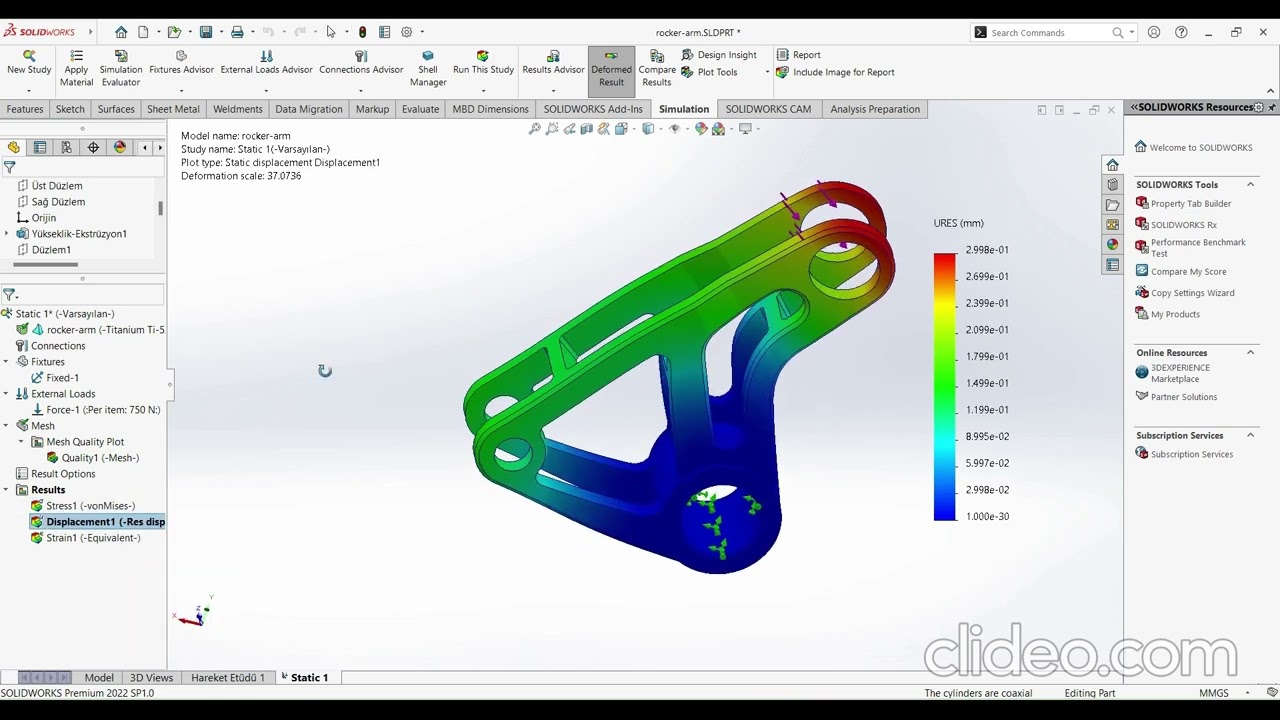This screenshot has height=720, width=1280.
Task: Click the File Properties icon beside traffic light
Action: [x=384, y=32]
